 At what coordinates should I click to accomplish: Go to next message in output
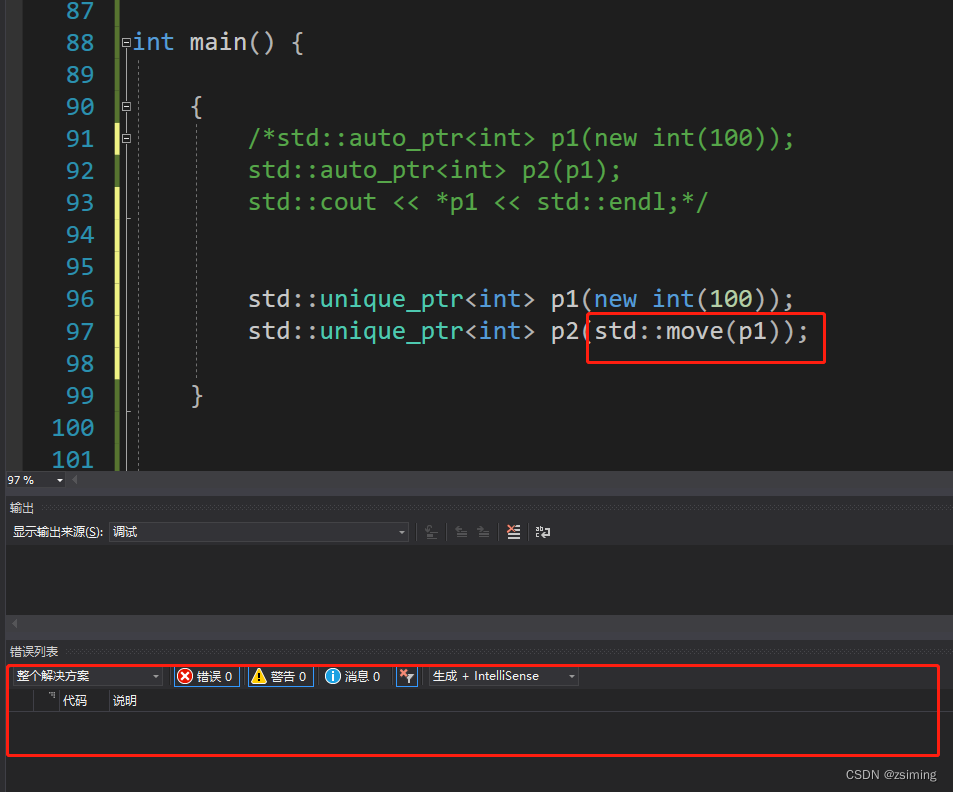[x=483, y=532]
